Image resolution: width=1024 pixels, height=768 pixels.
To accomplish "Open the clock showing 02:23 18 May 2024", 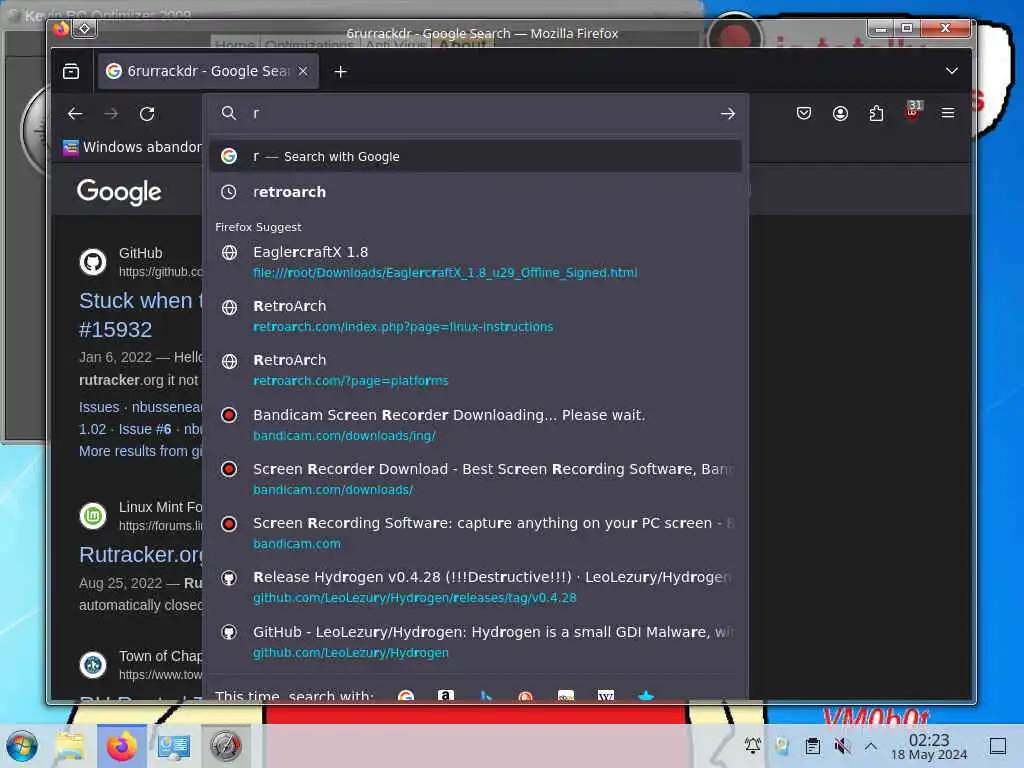I will coord(929,746).
